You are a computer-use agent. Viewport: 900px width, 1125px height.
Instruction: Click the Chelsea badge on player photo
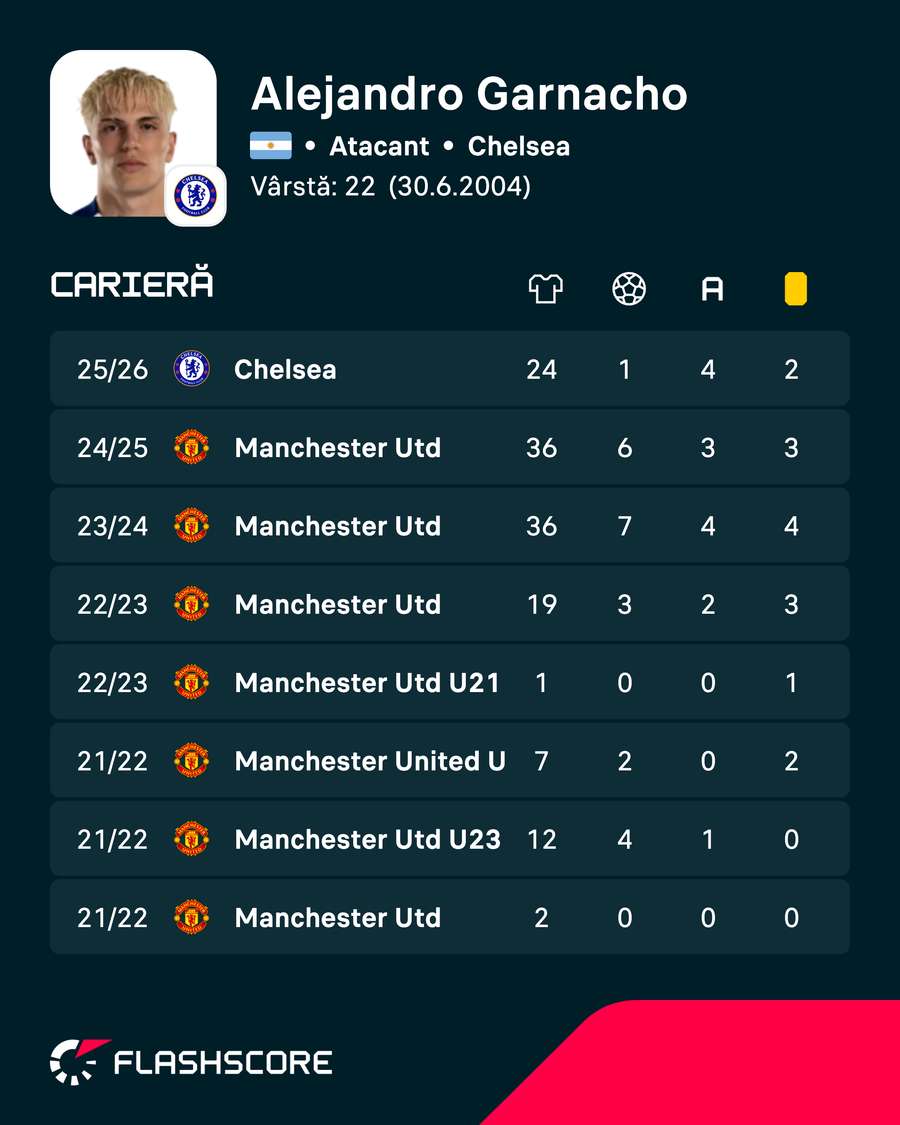[195, 196]
